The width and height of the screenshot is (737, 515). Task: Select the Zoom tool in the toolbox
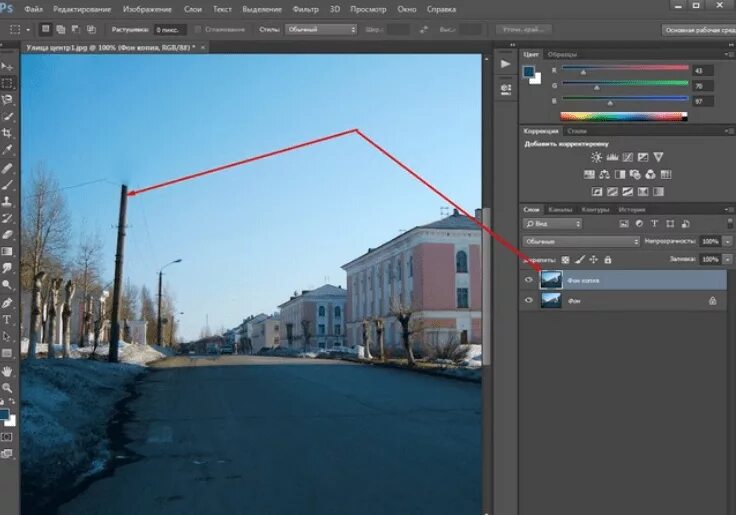click(x=7, y=388)
